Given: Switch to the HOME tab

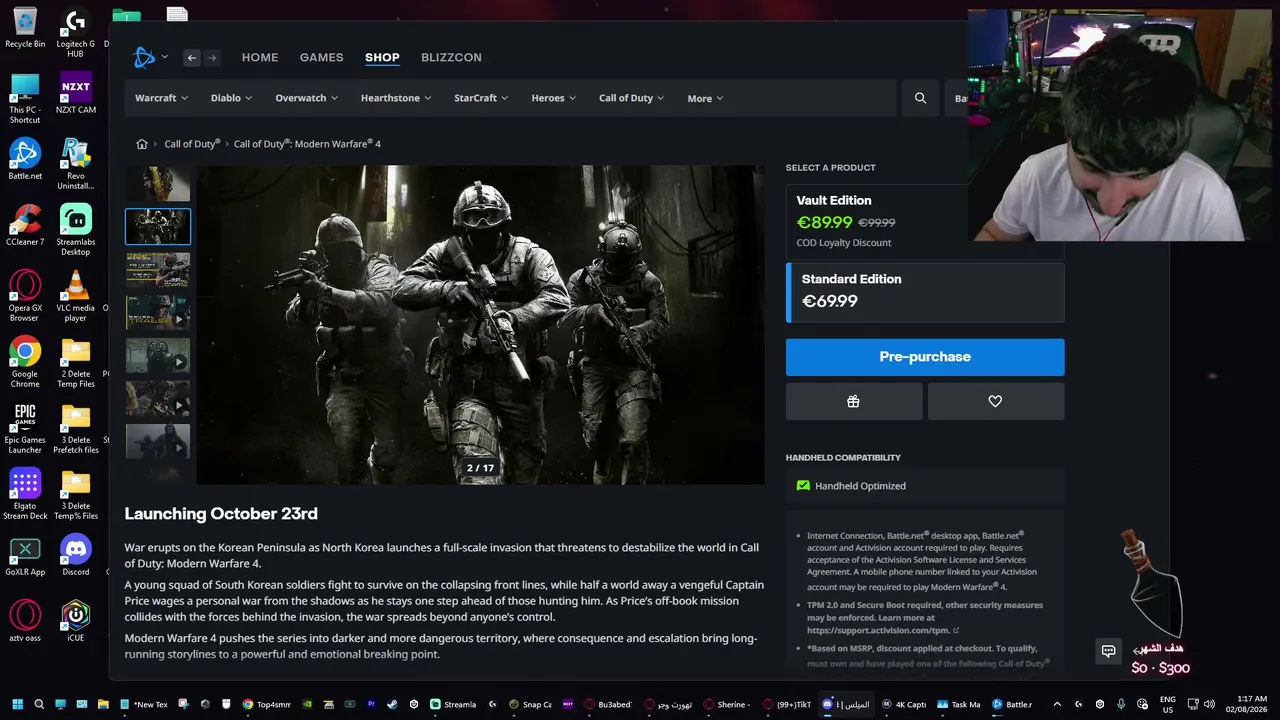Looking at the screenshot, I should click(x=260, y=57).
